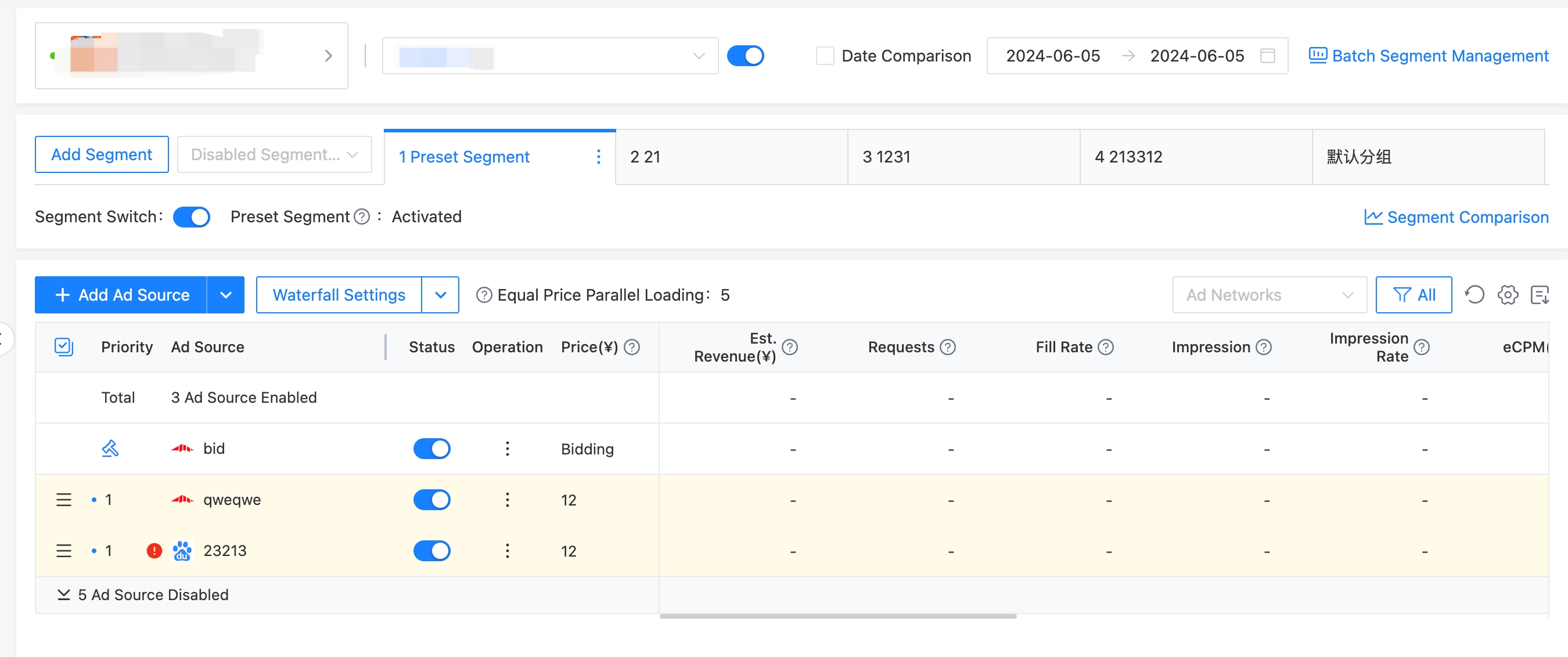The image size is (1568, 657).
Task: Expand Add Ad Source dropdown arrow
Action: pyautogui.click(x=225, y=295)
